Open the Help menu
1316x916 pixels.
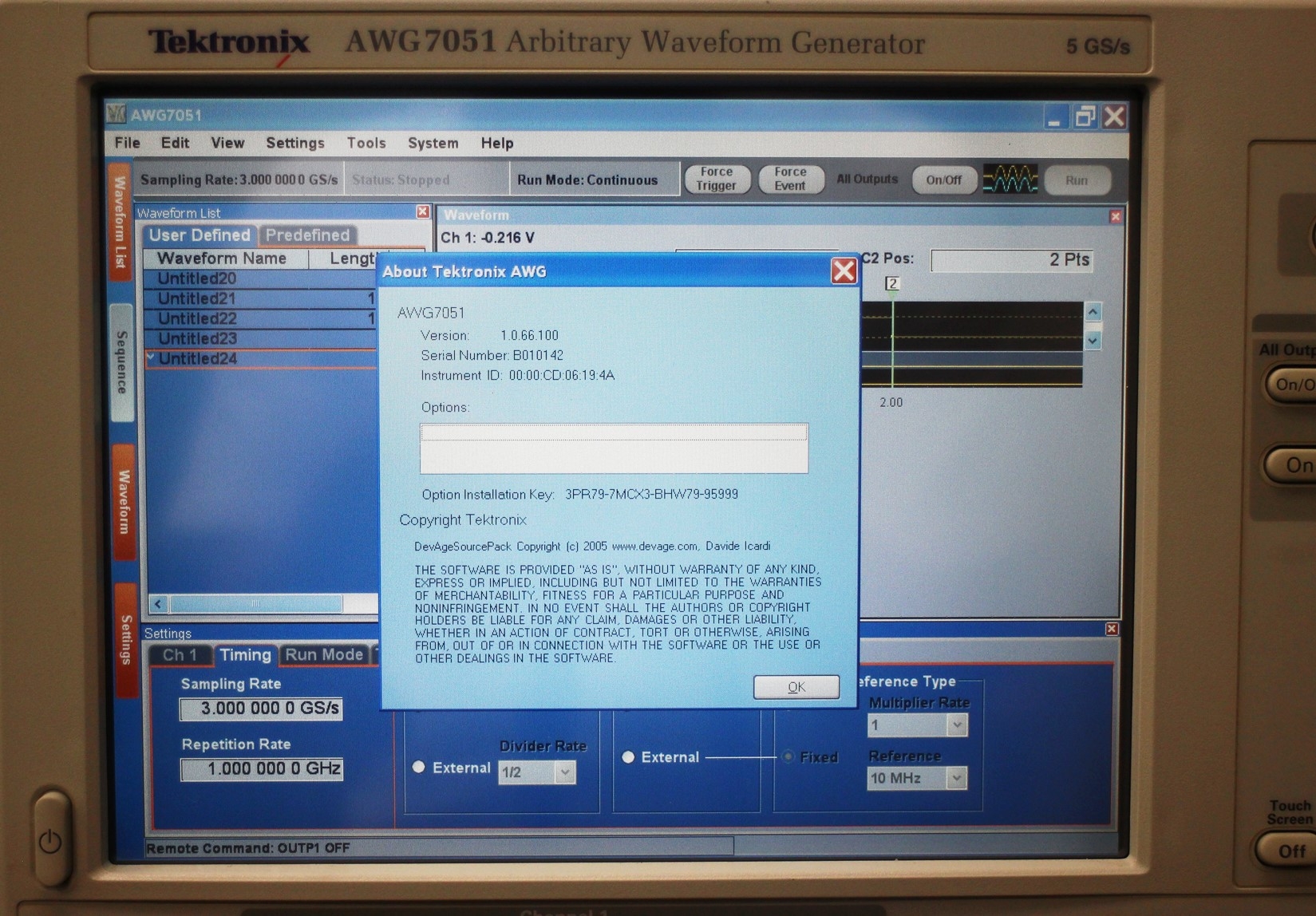(x=496, y=143)
